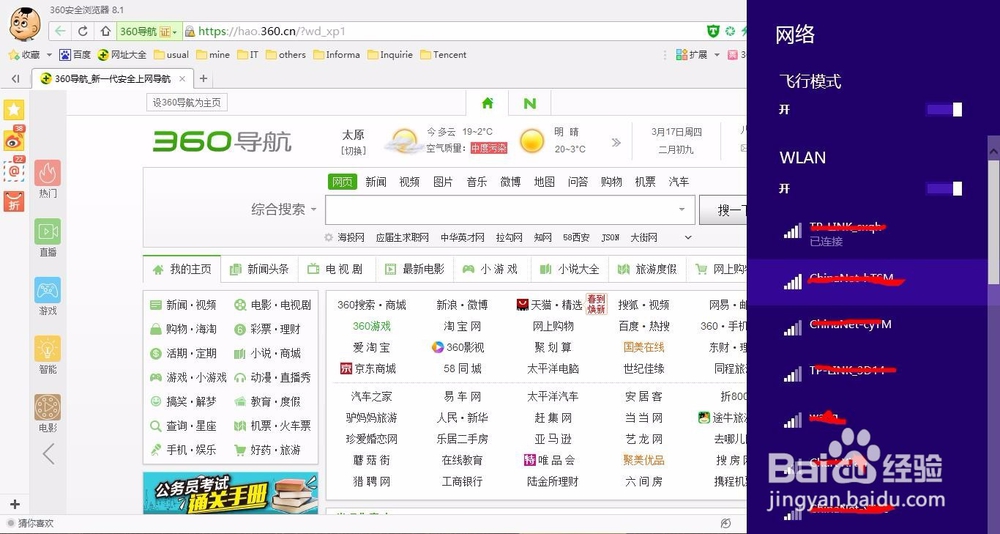1000x534 pixels.
Task: Open the 扩展 extensions icon
Action: (x=682, y=55)
